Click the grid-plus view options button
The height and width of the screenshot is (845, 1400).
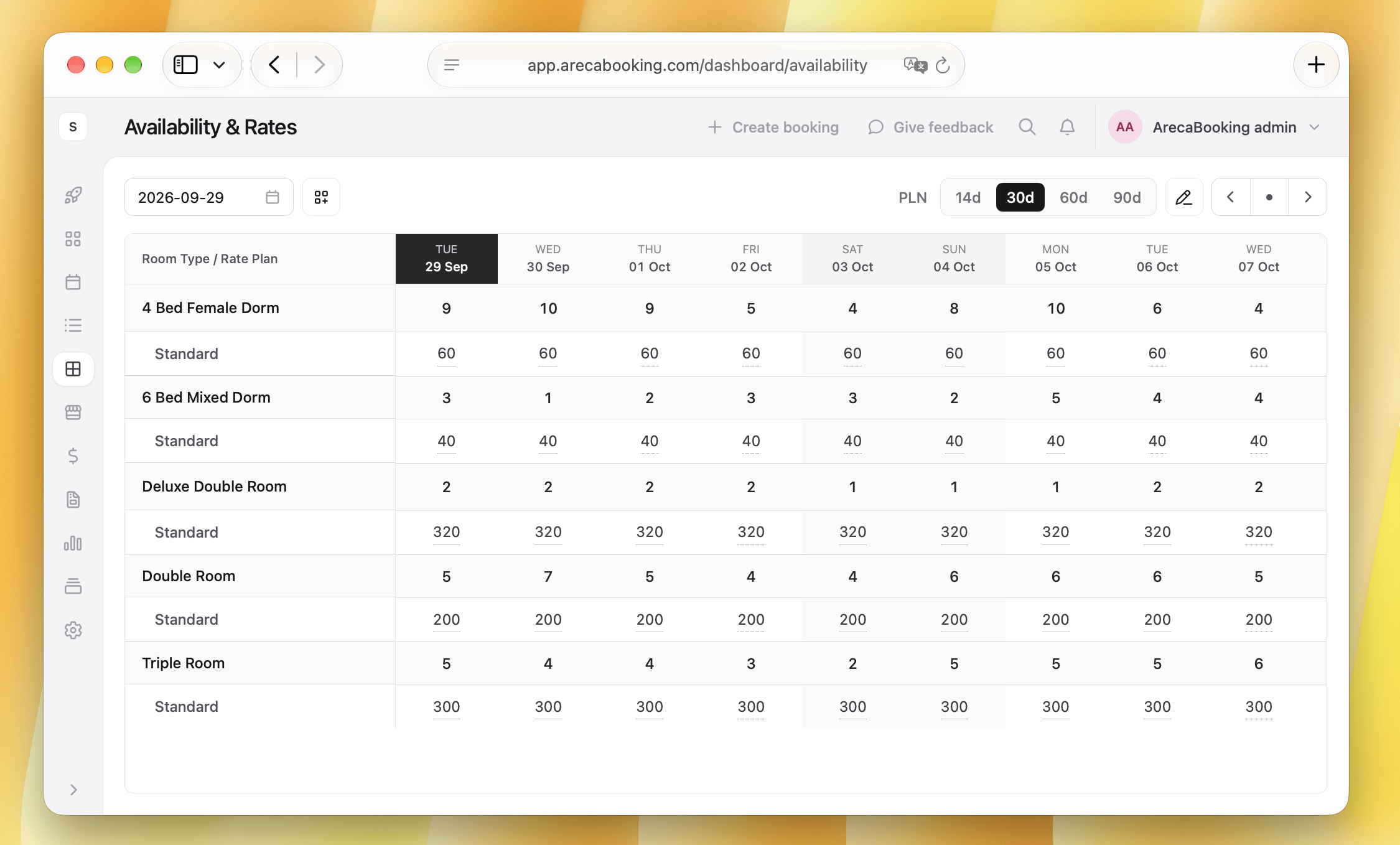click(x=321, y=197)
